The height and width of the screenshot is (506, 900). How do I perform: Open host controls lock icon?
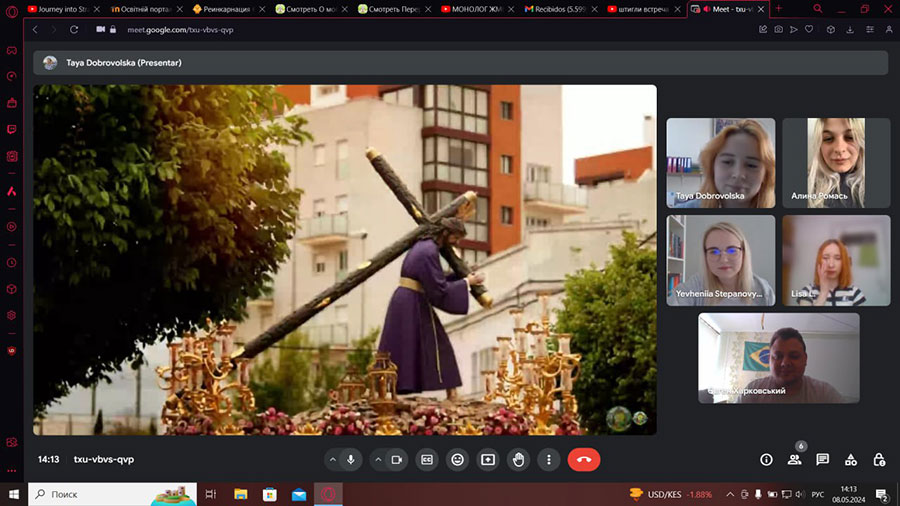pyautogui.click(x=878, y=460)
